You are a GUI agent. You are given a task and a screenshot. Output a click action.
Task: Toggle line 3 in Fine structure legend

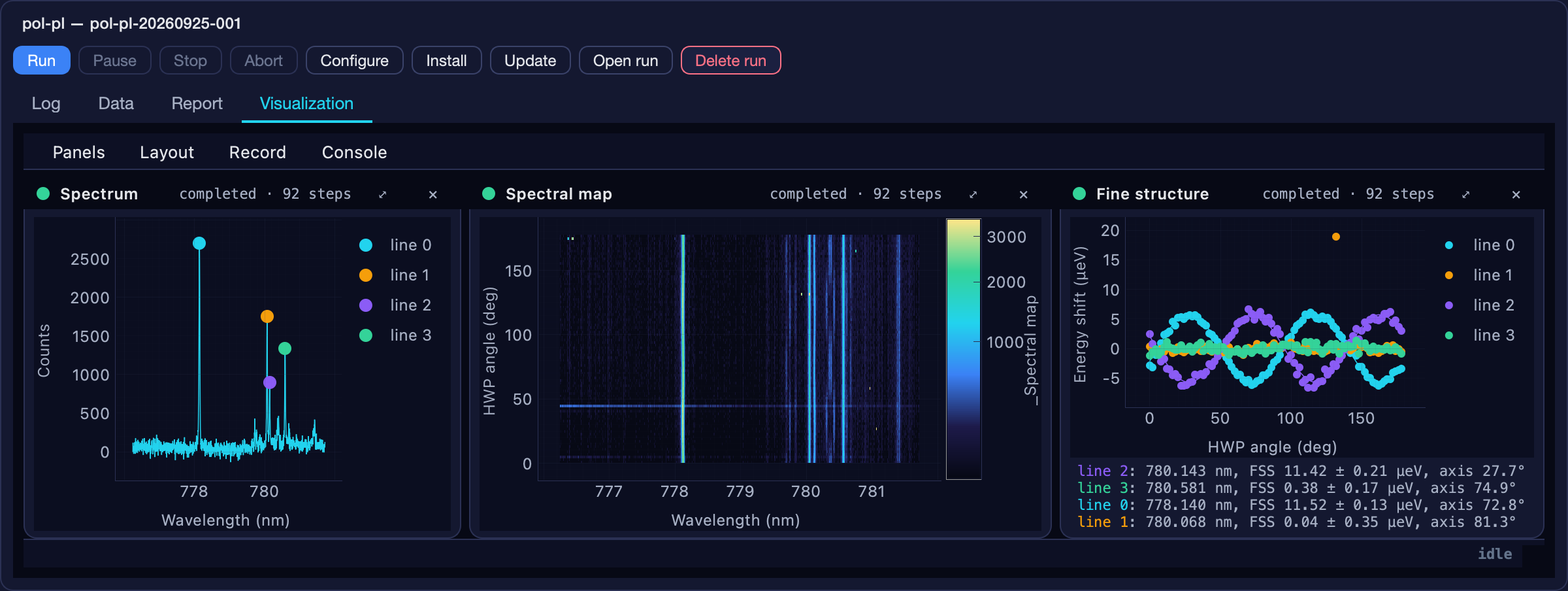(1480, 335)
